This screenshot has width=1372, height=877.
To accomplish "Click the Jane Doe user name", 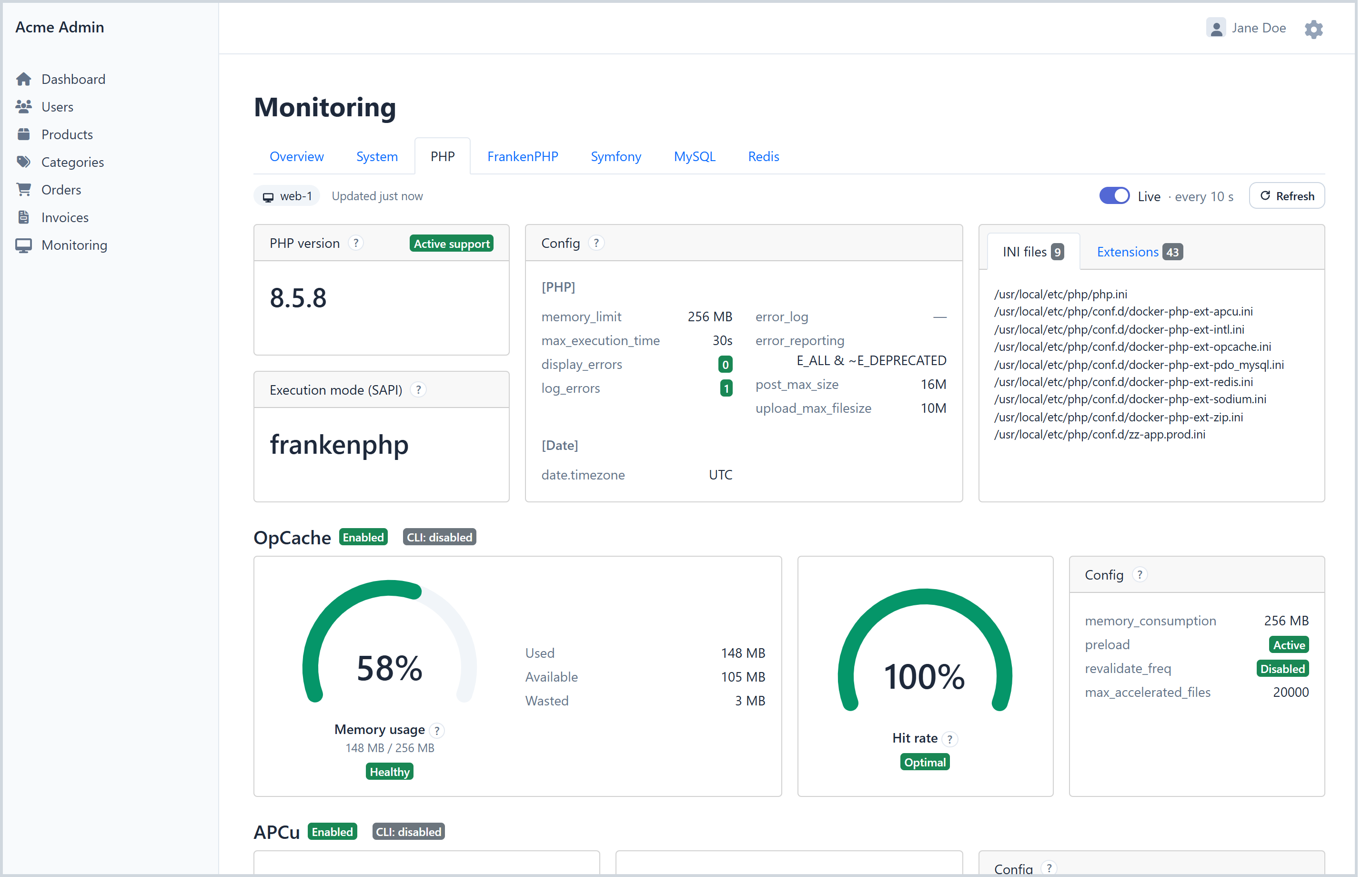I will [x=1258, y=28].
